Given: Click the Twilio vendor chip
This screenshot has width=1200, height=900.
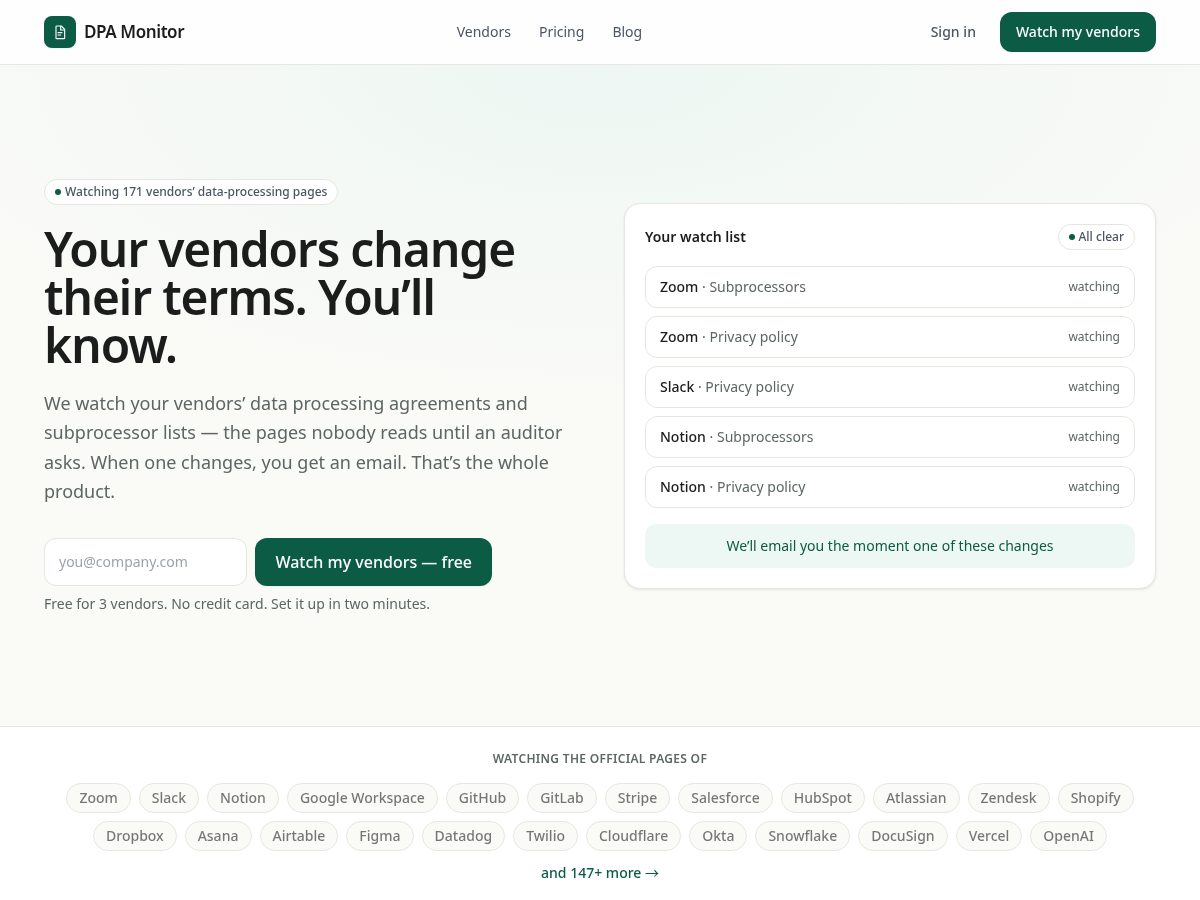Looking at the screenshot, I should click(x=545, y=836).
